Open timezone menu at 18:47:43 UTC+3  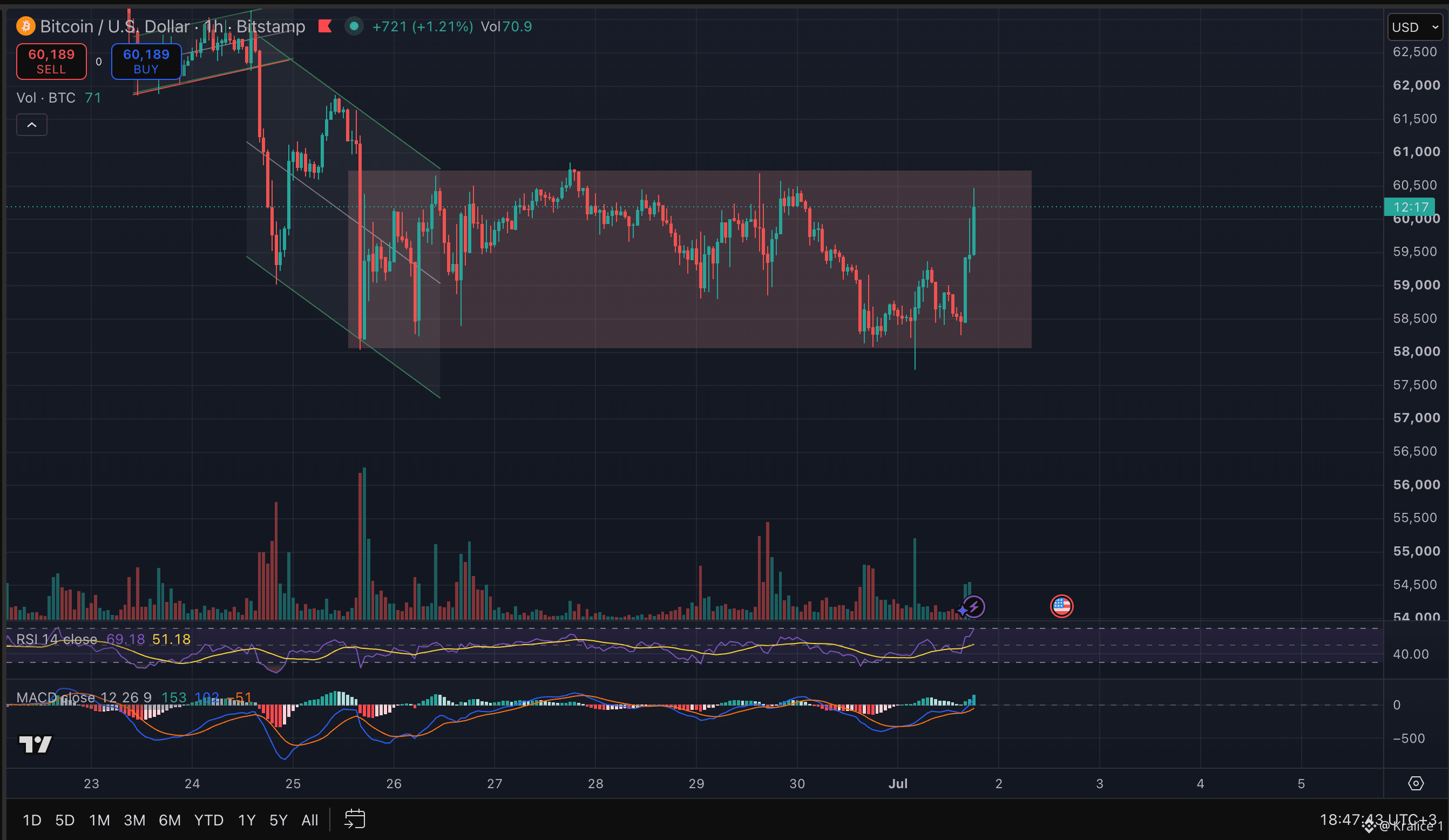pyautogui.click(x=1378, y=819)
